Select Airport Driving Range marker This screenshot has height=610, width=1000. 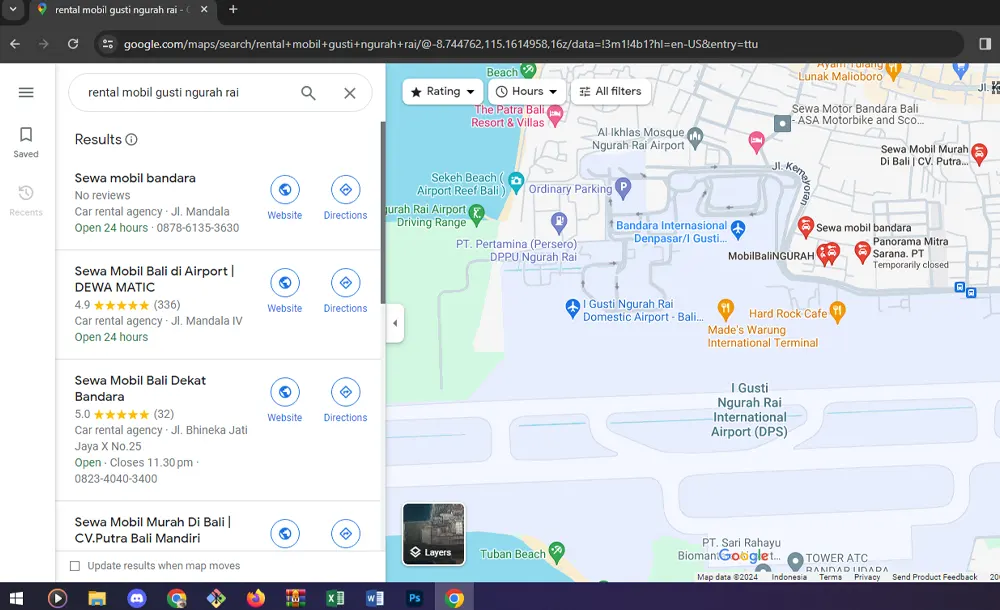pos(476,213)
